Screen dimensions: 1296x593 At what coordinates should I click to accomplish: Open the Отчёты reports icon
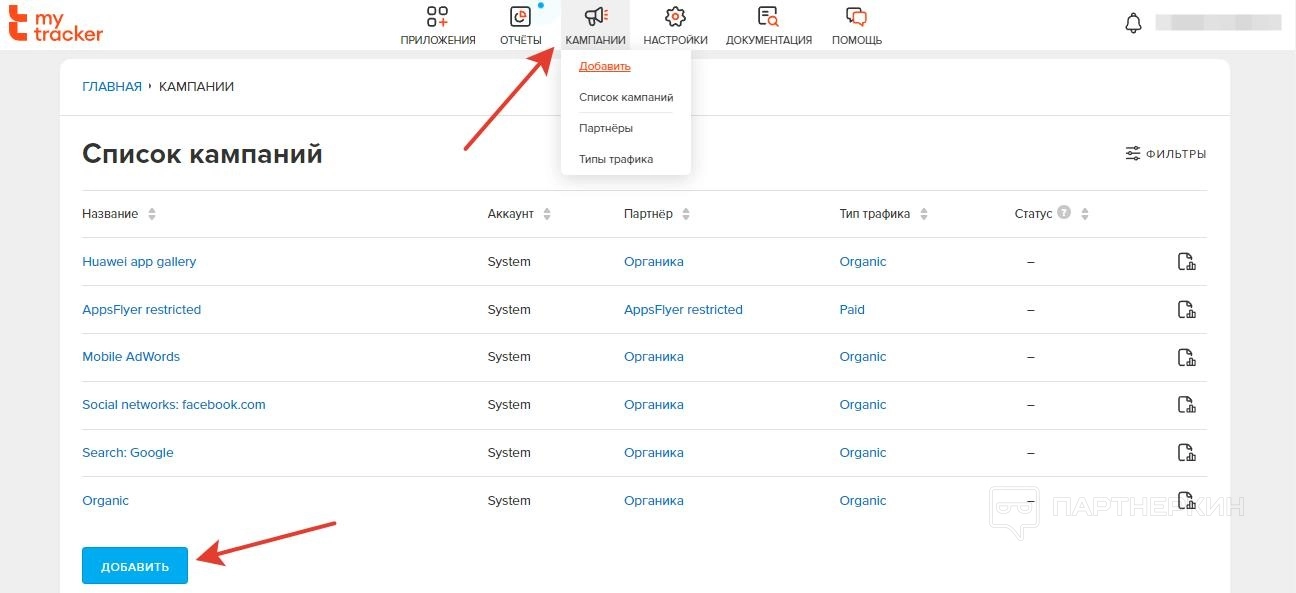pos(520,17)
